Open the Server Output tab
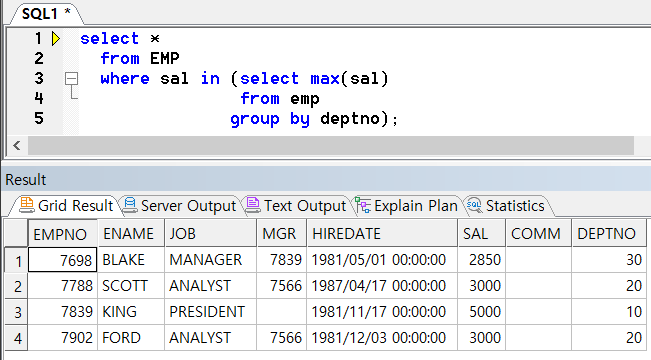 pyautogui.click(x=180, y=206)
